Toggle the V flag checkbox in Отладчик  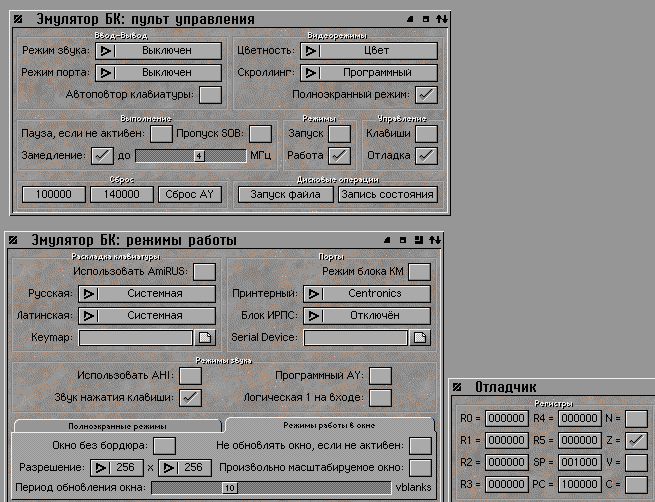coord(637,463)
